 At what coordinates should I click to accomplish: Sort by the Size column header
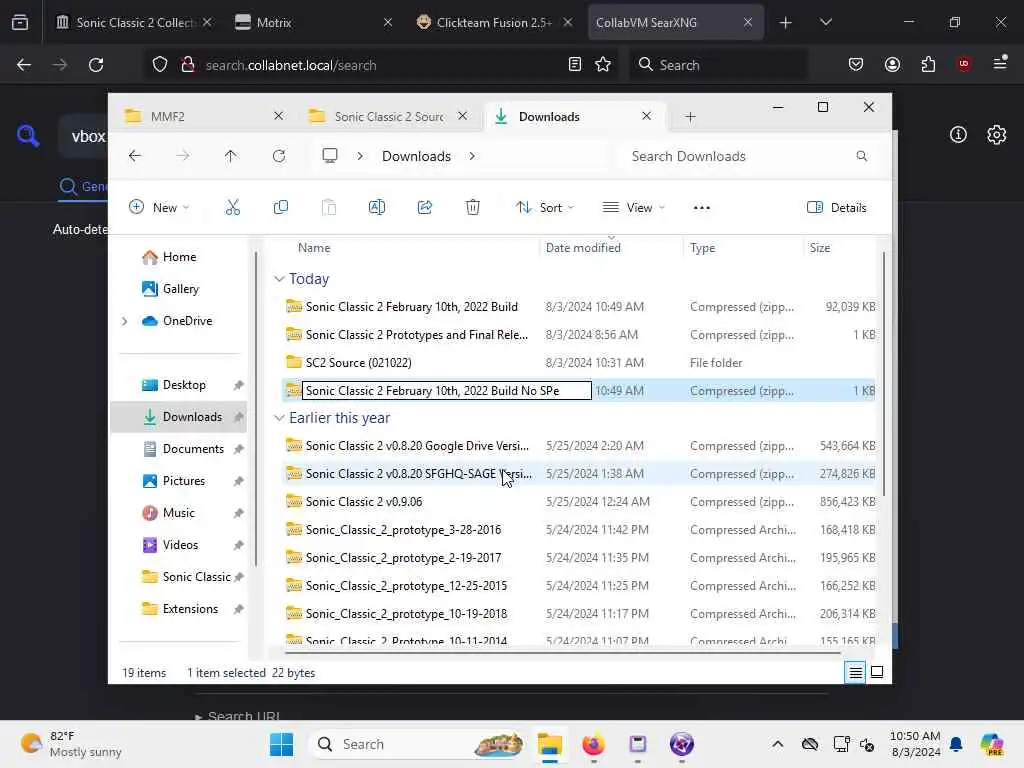820,248
